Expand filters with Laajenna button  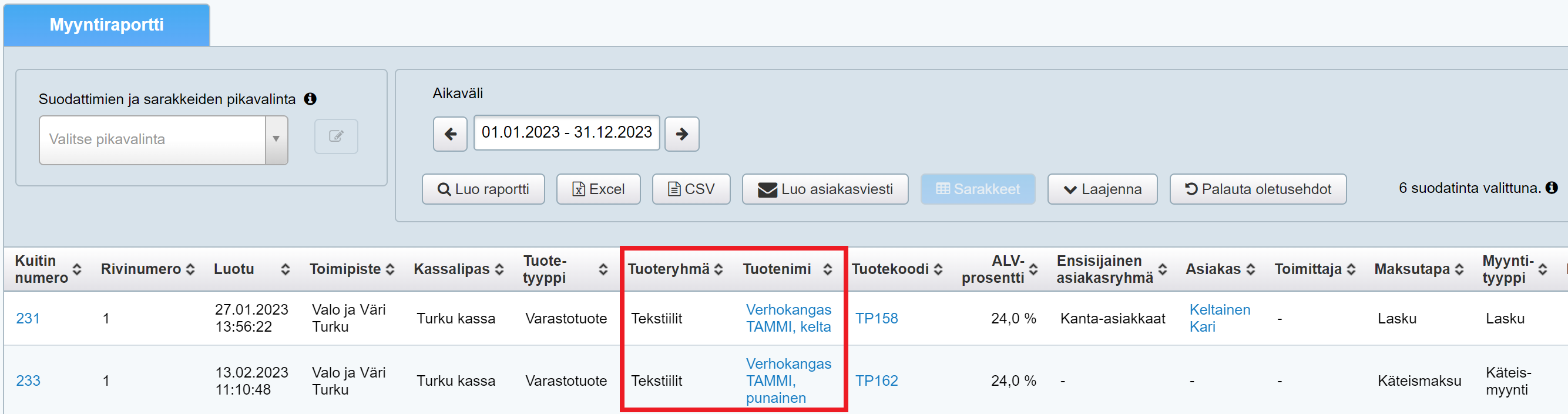click(x=1102, y=189)
